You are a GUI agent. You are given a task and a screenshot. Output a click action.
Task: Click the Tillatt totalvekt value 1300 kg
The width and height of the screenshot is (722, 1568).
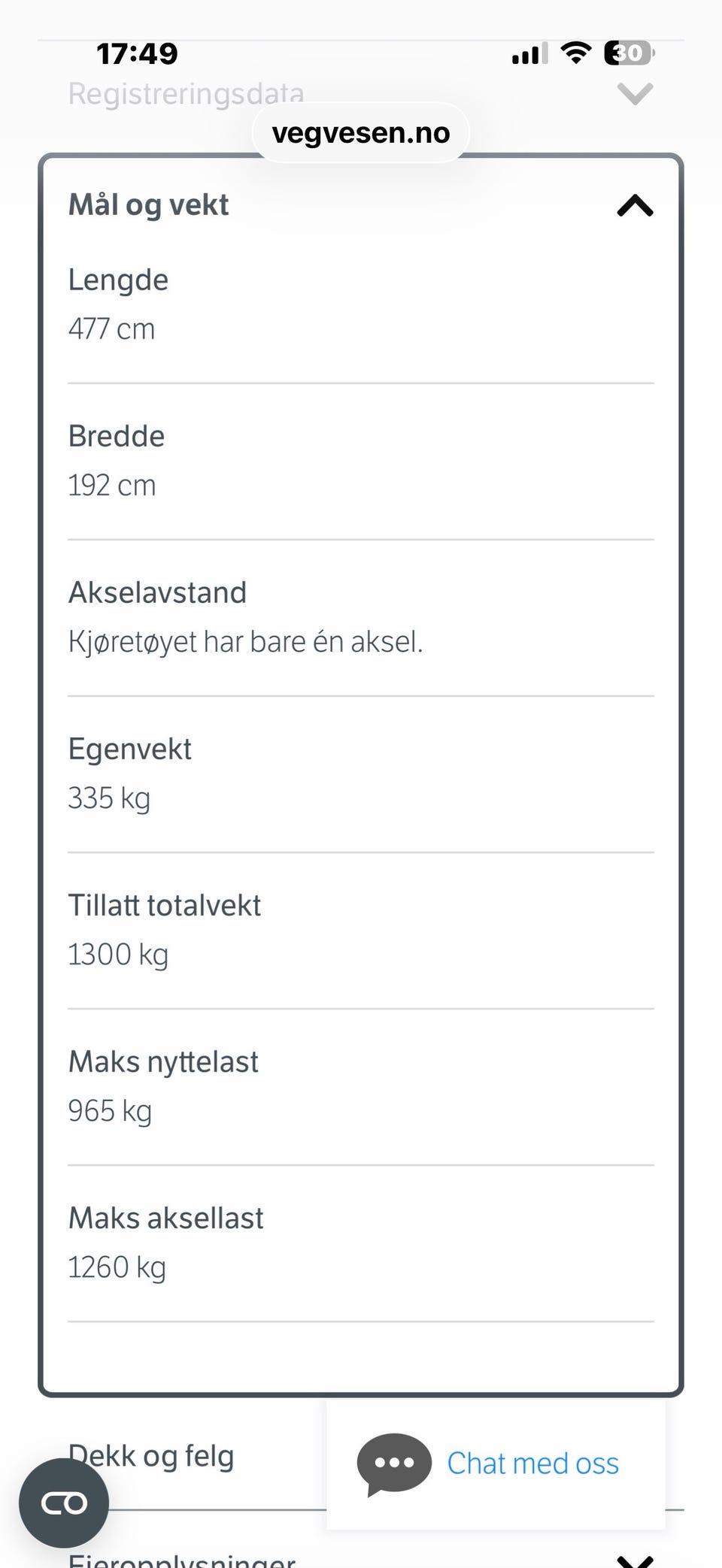point(118,955)
